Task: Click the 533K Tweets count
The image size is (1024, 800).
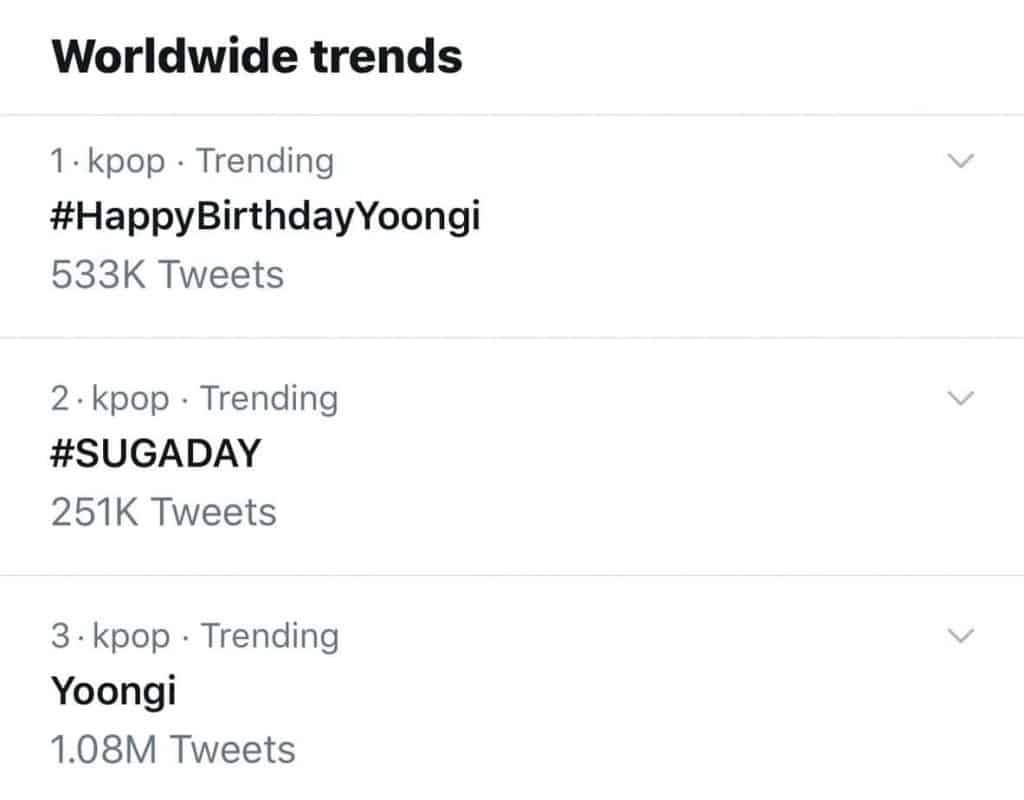Action: [x=167, y=274]
